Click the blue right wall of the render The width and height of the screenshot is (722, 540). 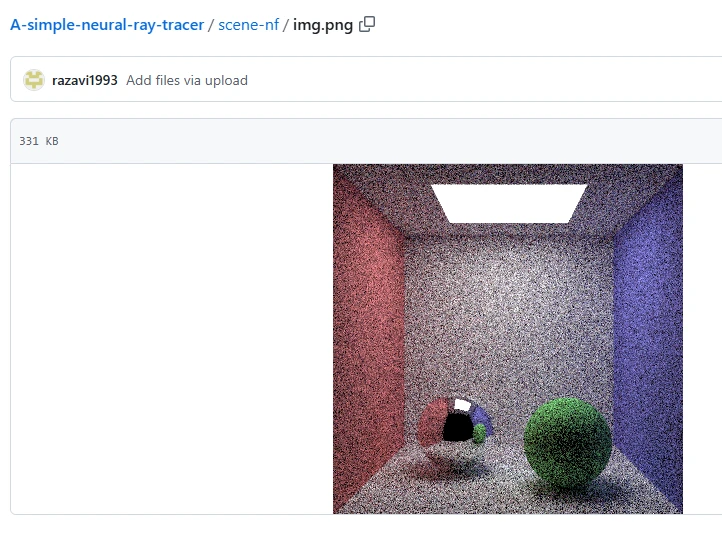648,341
